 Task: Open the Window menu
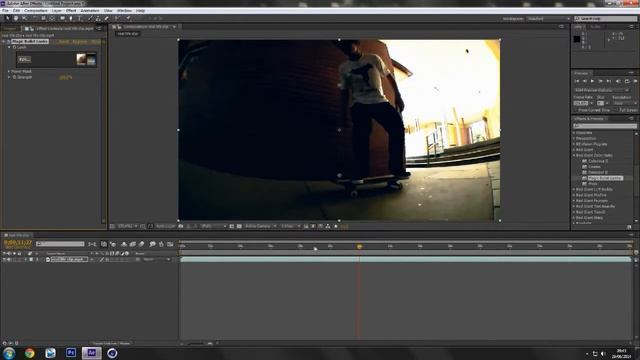(x=124, y=11)
